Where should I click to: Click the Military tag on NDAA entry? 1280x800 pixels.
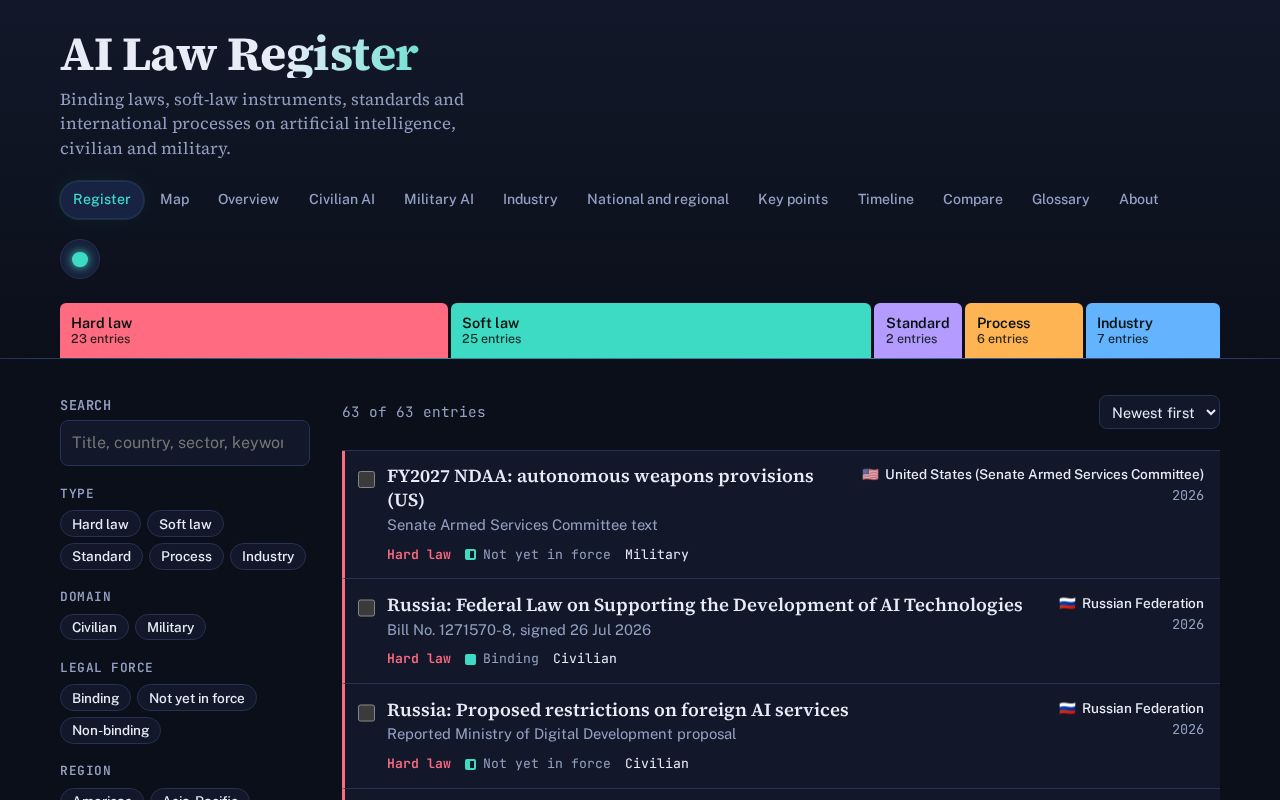click(657, 555)
